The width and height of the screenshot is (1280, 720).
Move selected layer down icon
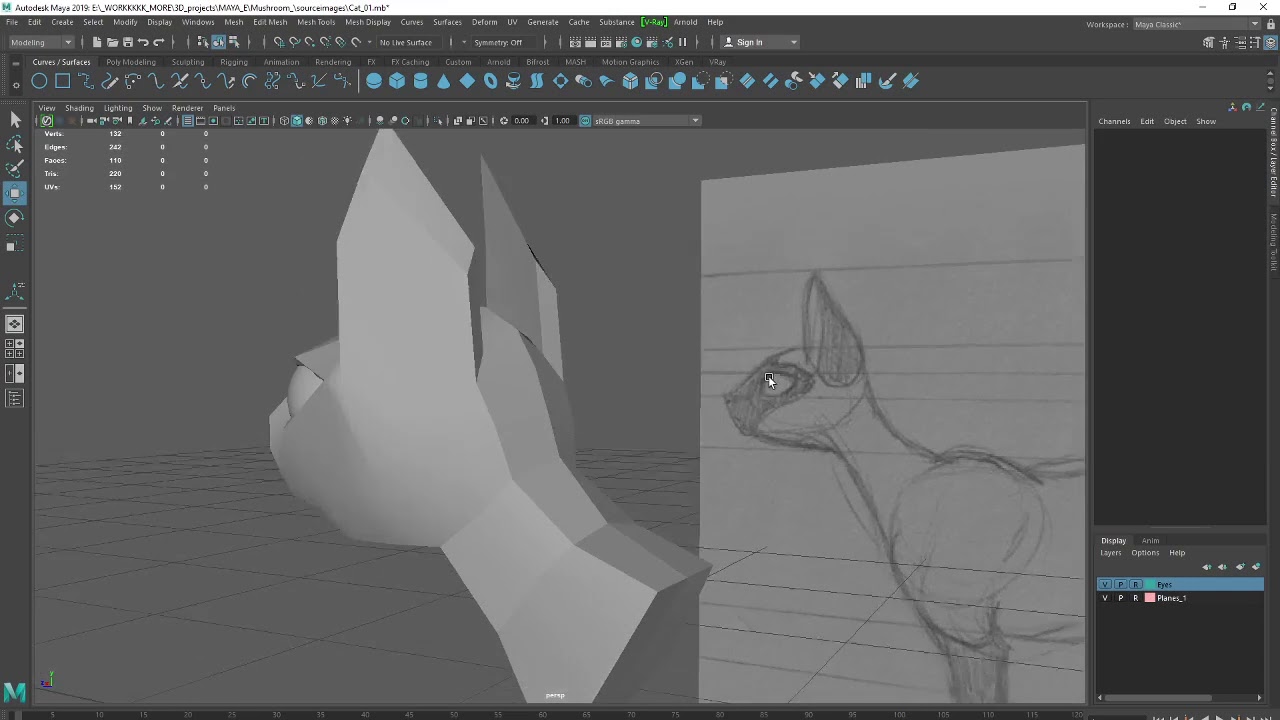click(x=1222, y=567)
